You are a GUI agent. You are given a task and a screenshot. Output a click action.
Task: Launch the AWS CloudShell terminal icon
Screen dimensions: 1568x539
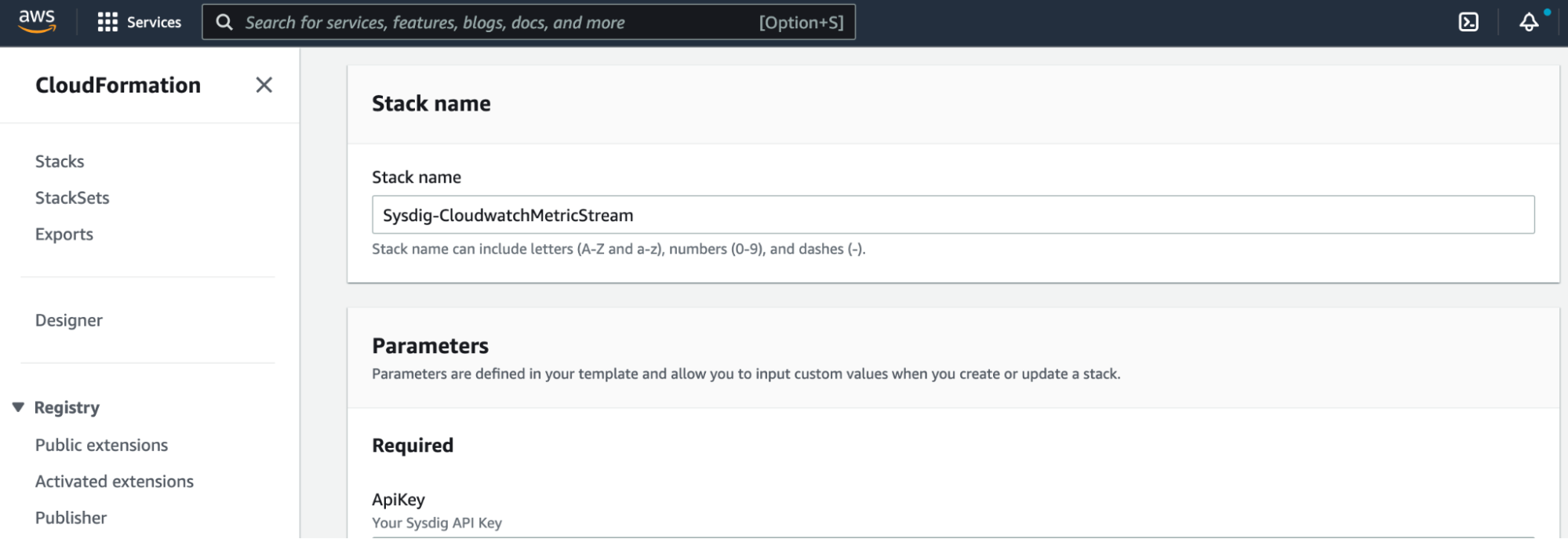(1467, 21)
